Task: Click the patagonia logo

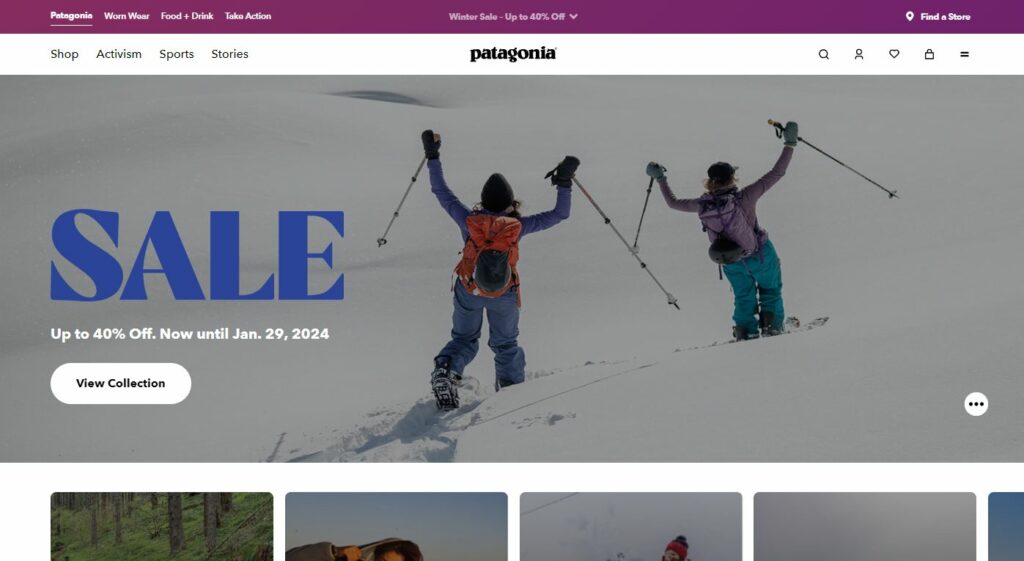Action: pos(513,54)
